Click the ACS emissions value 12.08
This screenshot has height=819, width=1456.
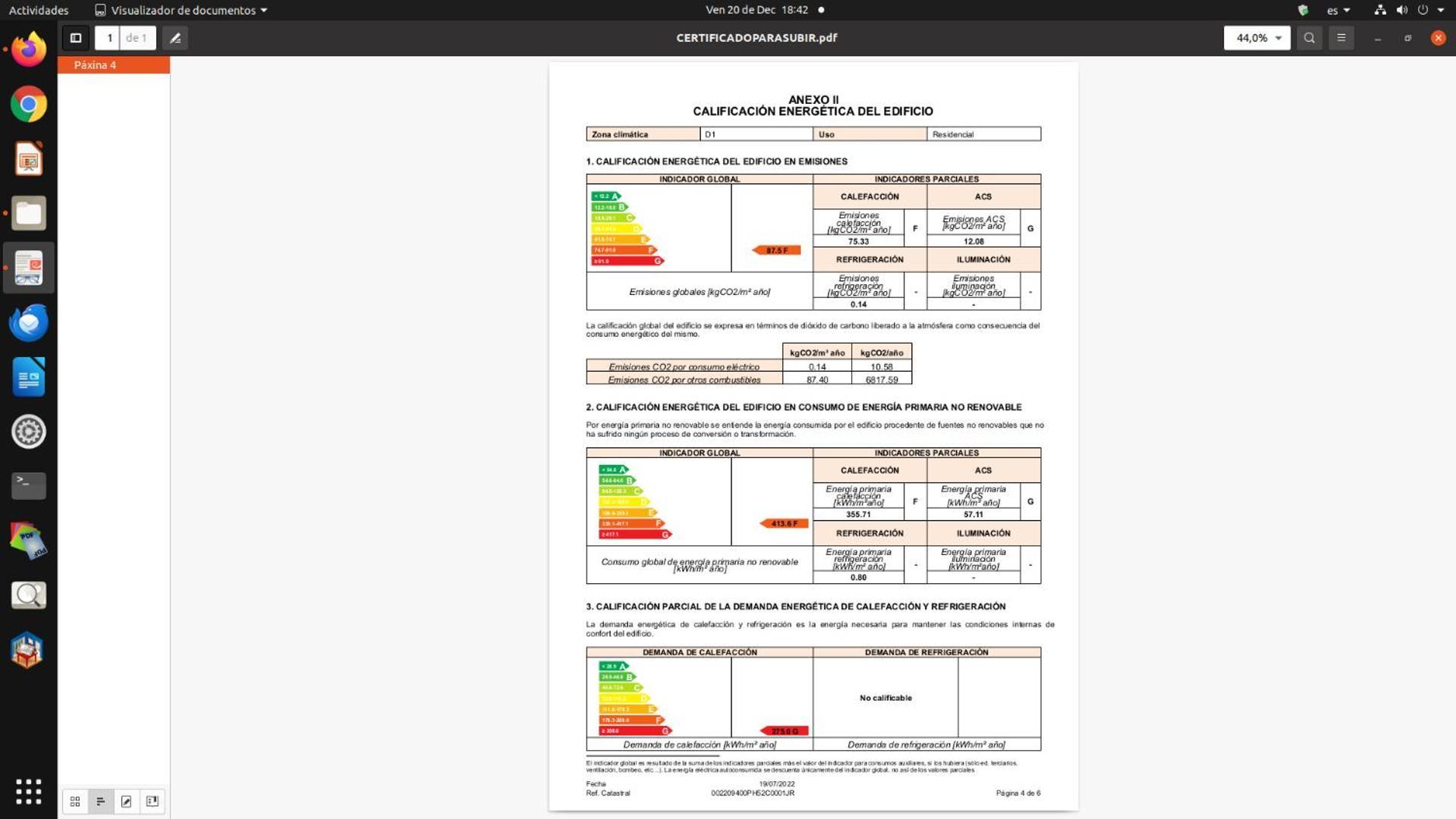click(973, 242)
